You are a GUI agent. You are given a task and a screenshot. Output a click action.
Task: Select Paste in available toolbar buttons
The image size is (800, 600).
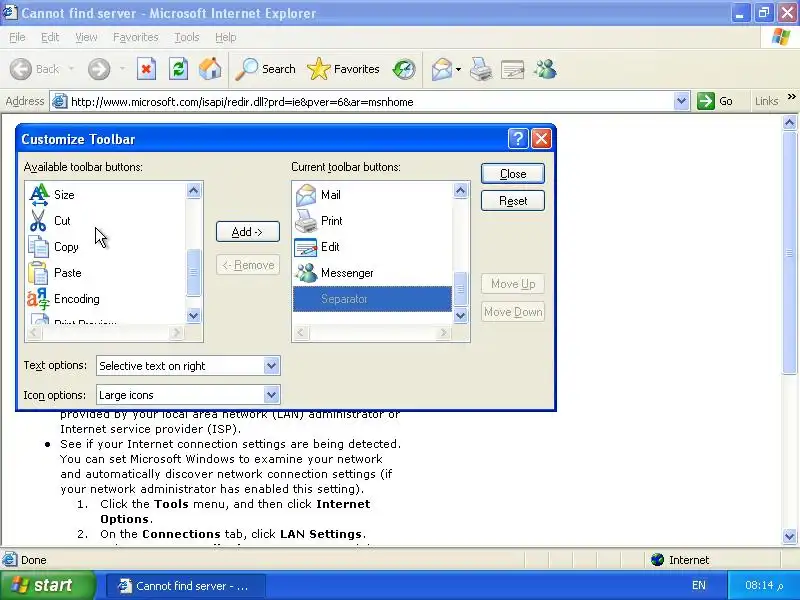click(x=106, y=272)
